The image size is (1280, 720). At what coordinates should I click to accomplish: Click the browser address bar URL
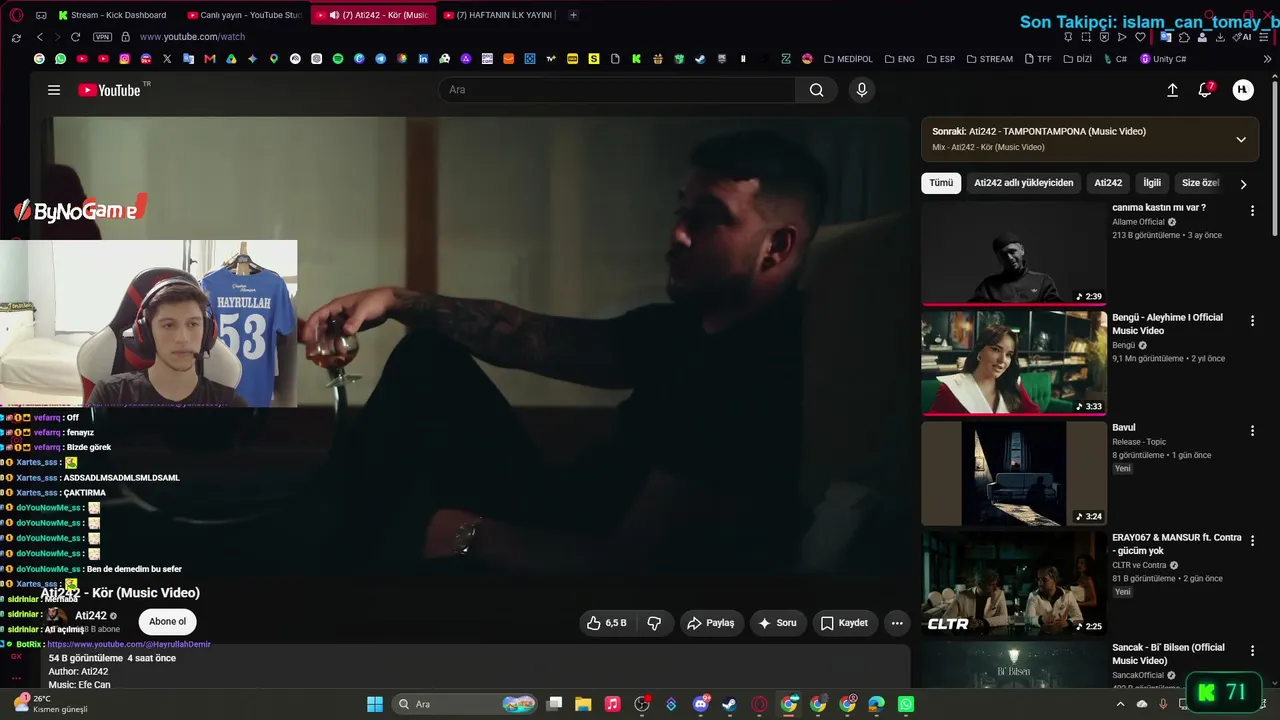pyautogui.click(x=192, y=37)
